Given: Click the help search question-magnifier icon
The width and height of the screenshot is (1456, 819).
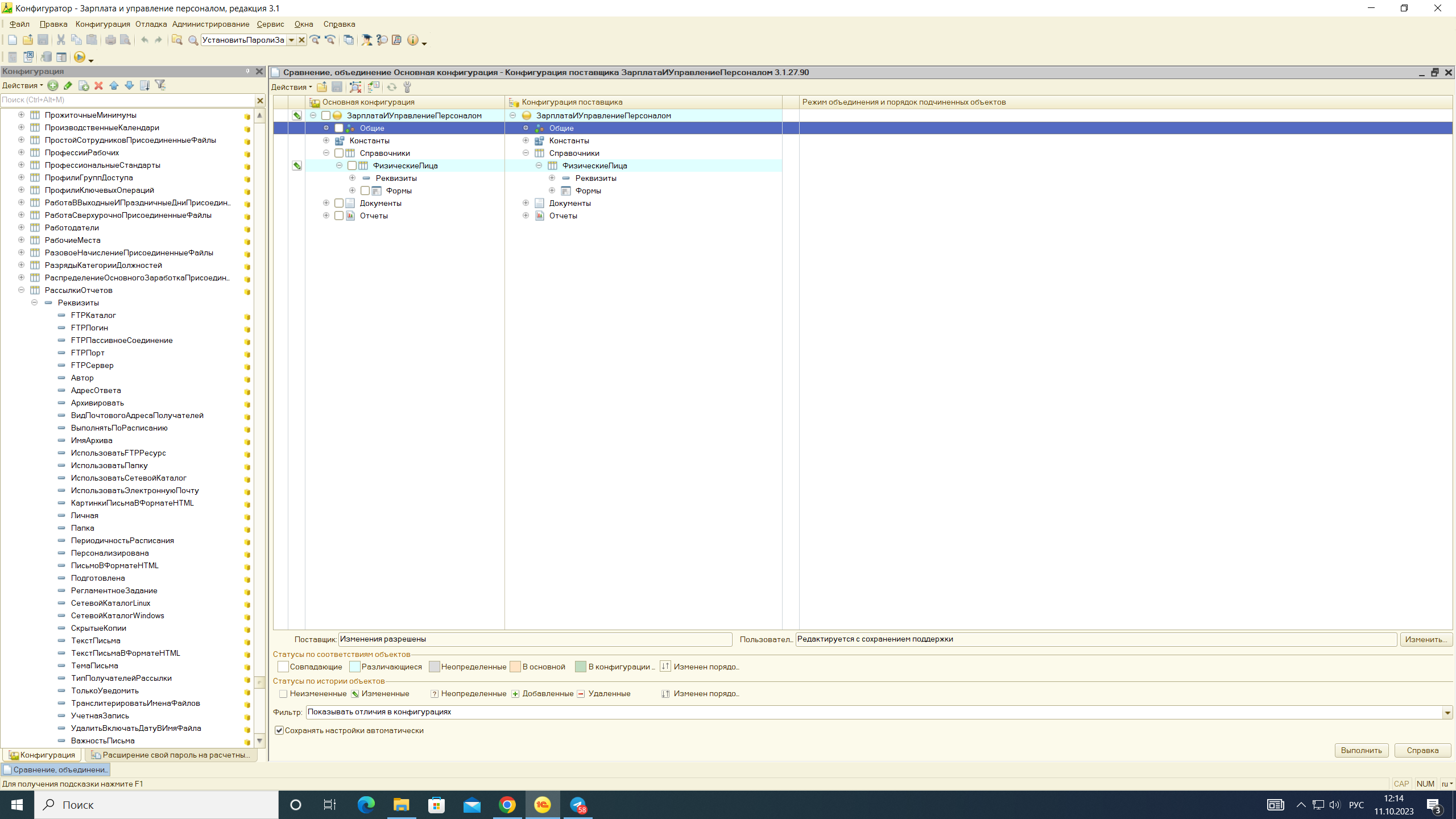Looking at the screenshot, I should [x=382, y=40].
